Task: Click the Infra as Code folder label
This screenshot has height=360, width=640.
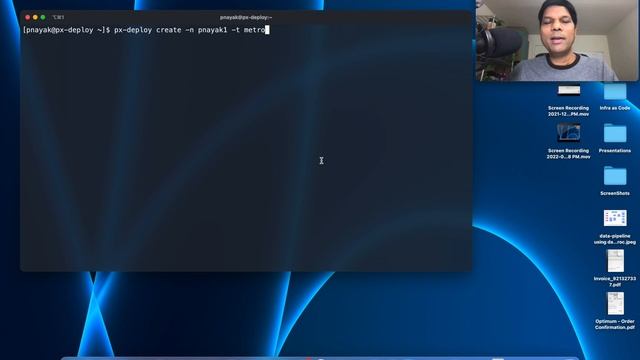Action: click(615, 108)
